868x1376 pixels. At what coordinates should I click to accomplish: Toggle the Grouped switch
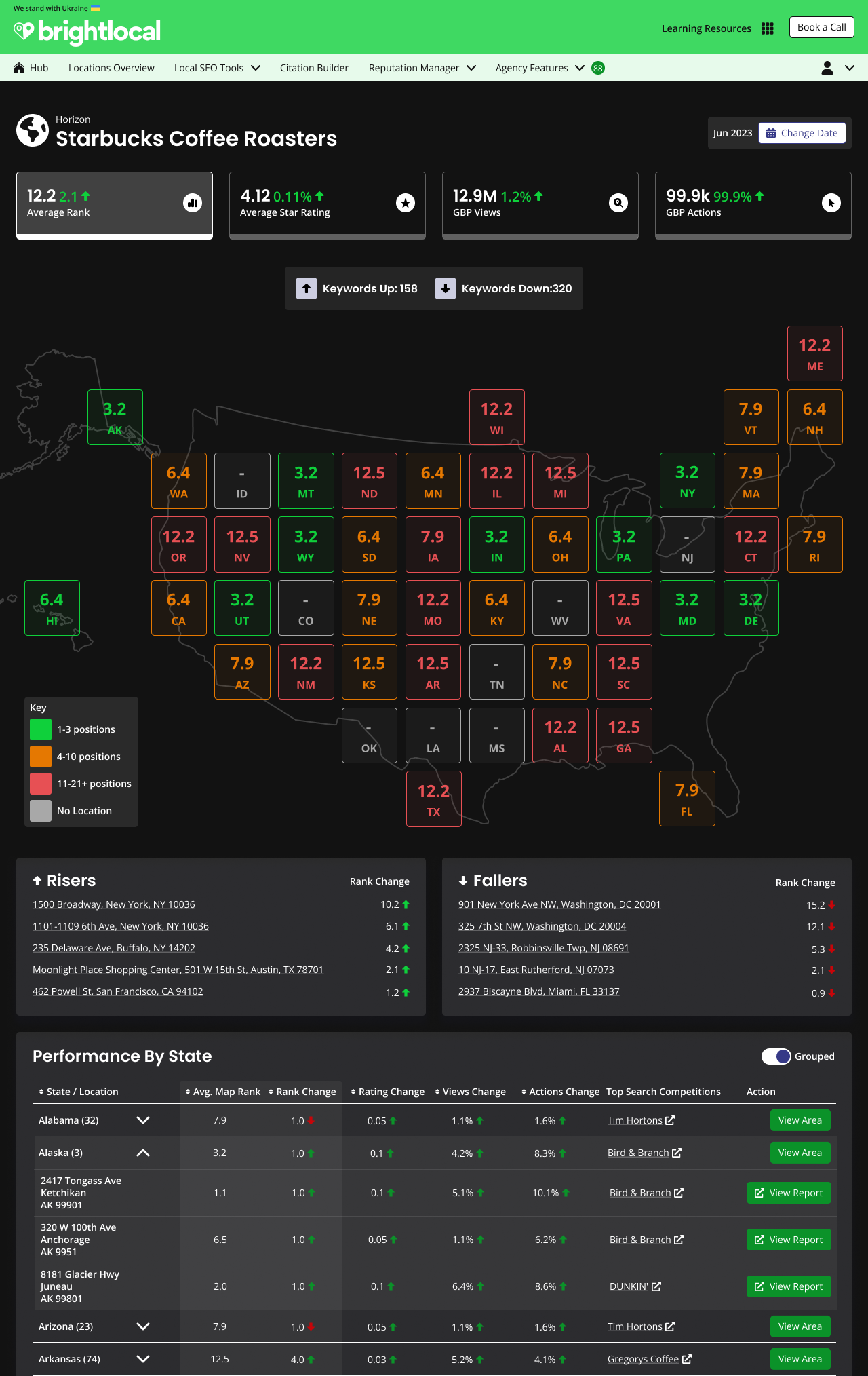pos(776,1056)
